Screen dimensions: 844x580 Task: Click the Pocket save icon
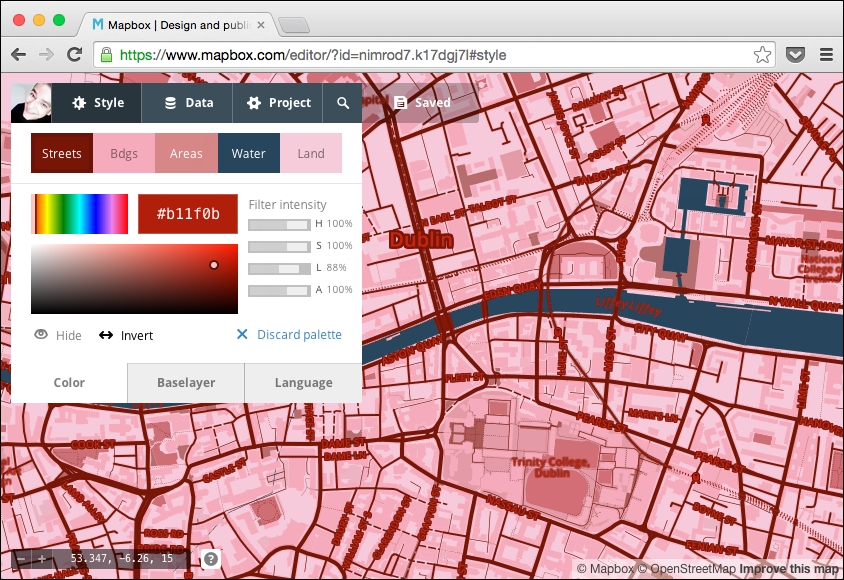tap(796, 56)
